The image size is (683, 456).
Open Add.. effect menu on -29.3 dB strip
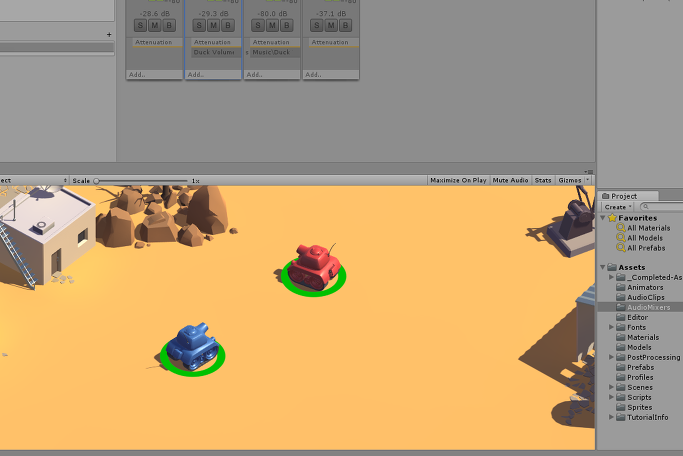(213, 75)
